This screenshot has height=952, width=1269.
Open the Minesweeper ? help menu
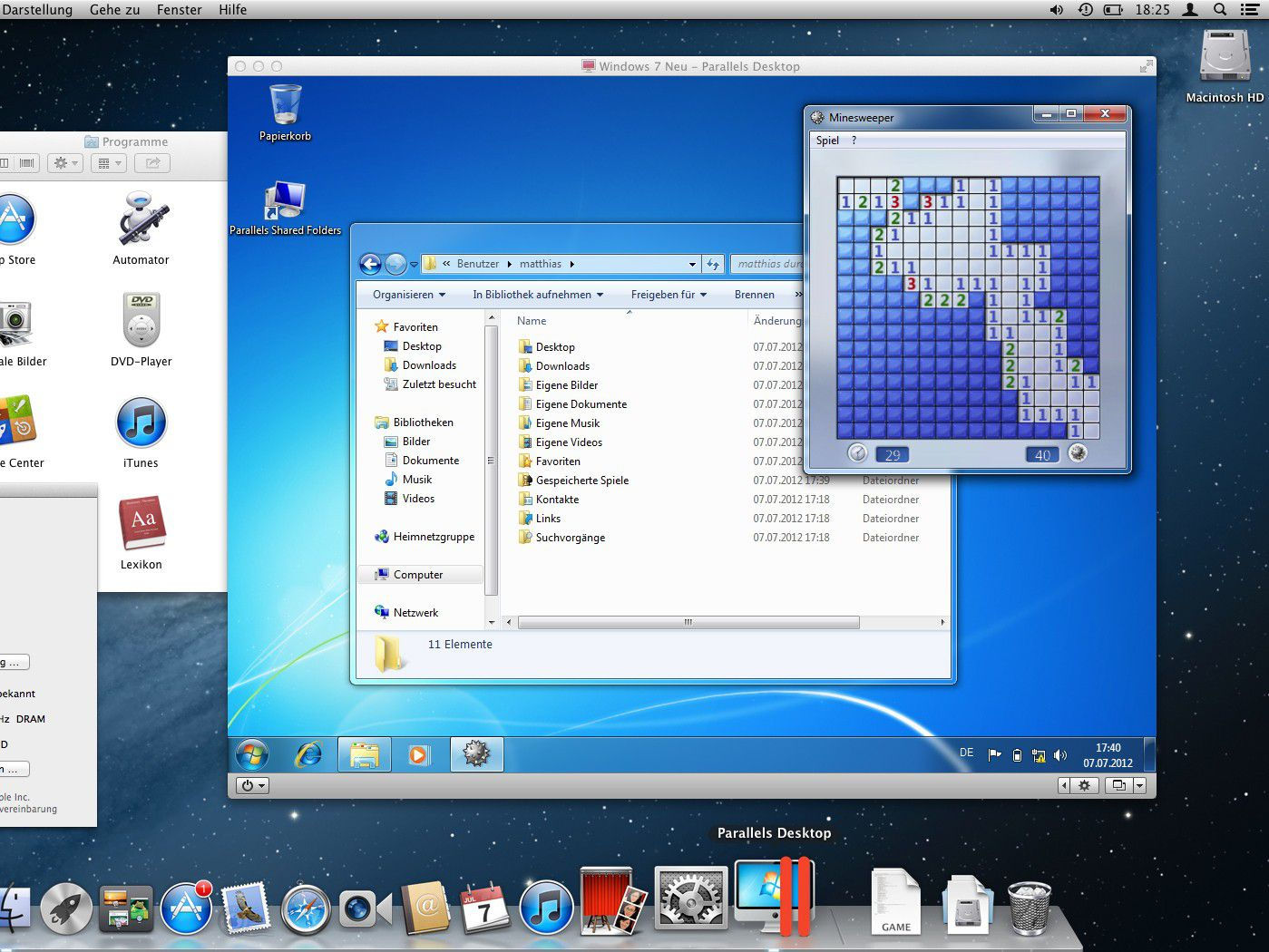[854, 141]
